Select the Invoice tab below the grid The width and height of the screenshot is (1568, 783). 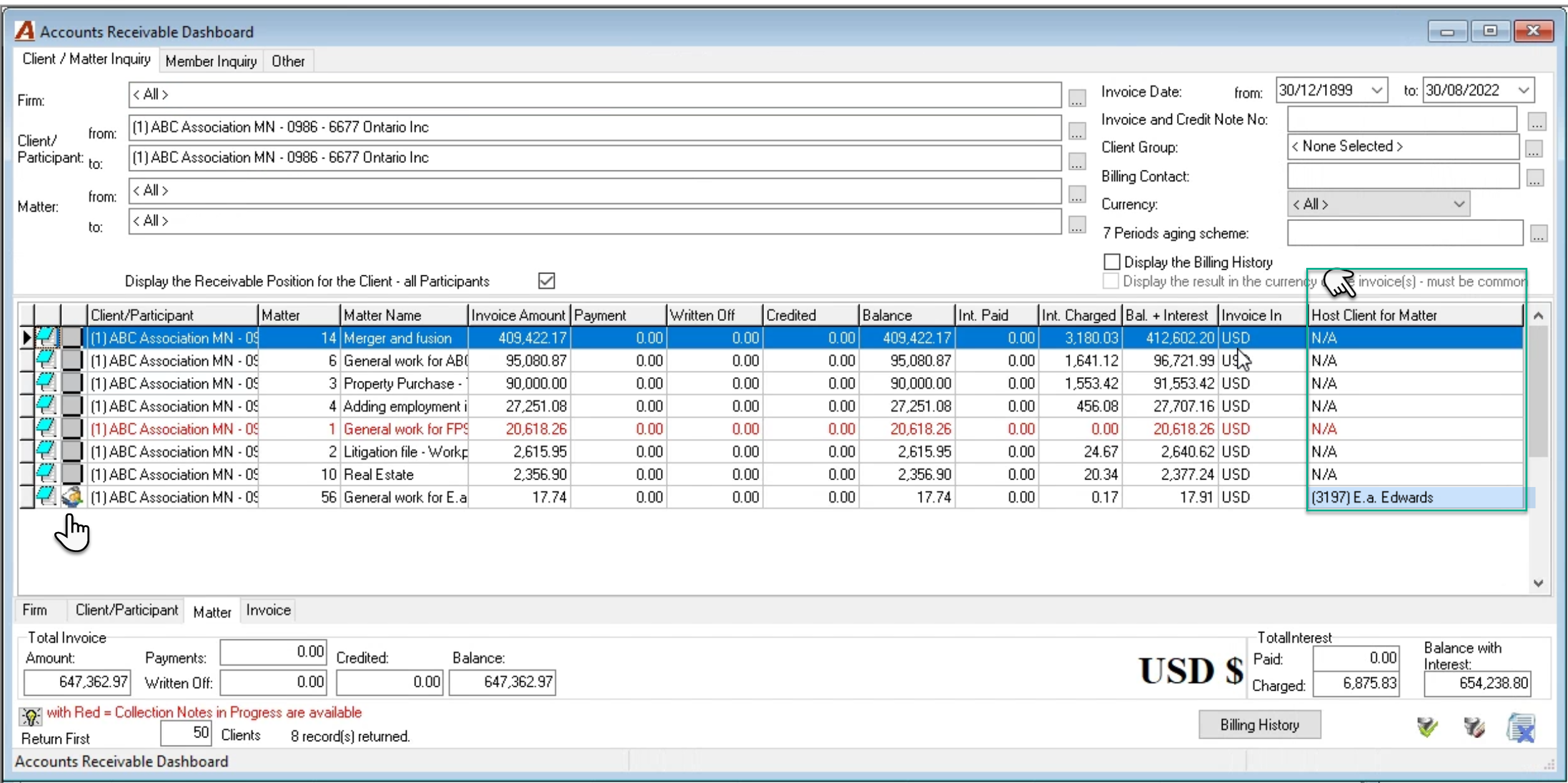(269, 610)
